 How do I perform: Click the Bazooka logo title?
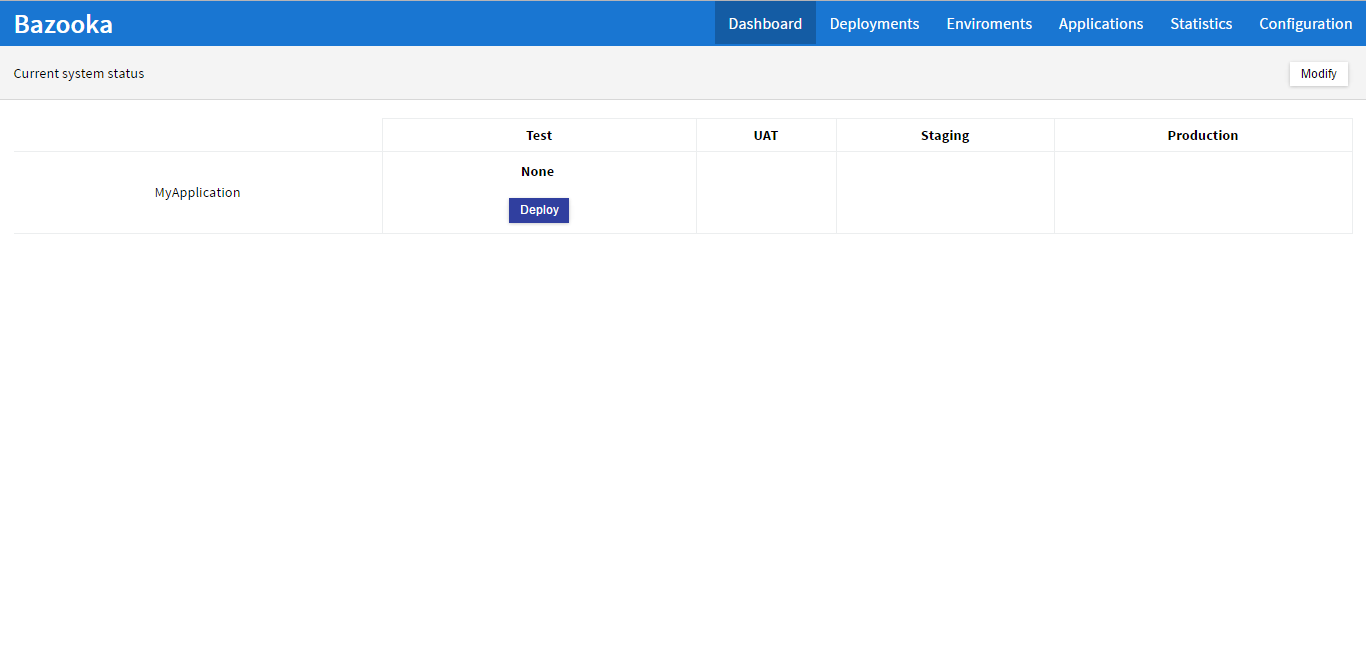63,24
